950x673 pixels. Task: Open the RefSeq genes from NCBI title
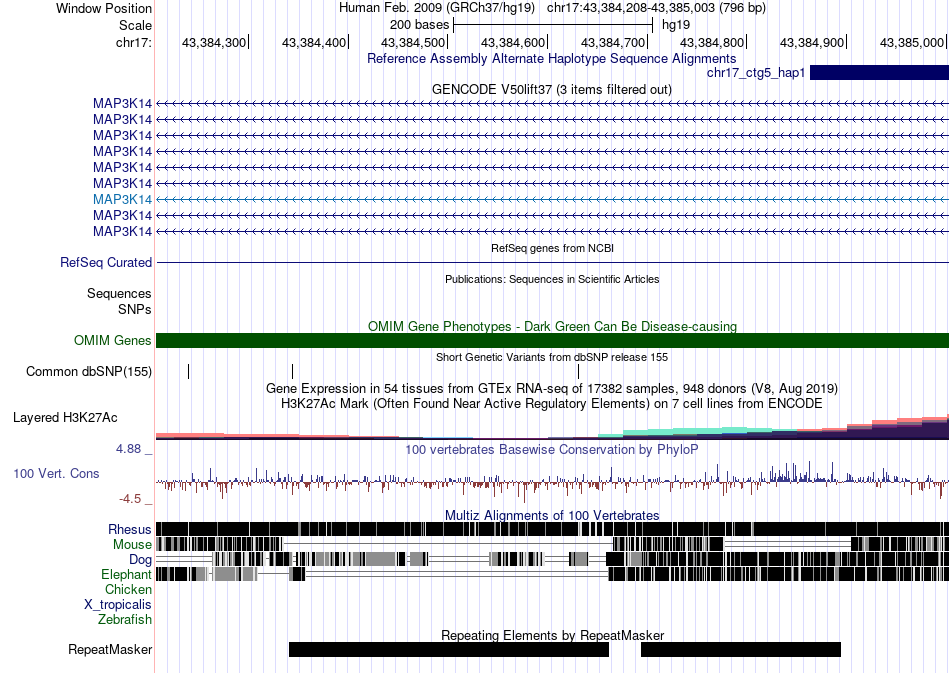click(x=552, y=248)
